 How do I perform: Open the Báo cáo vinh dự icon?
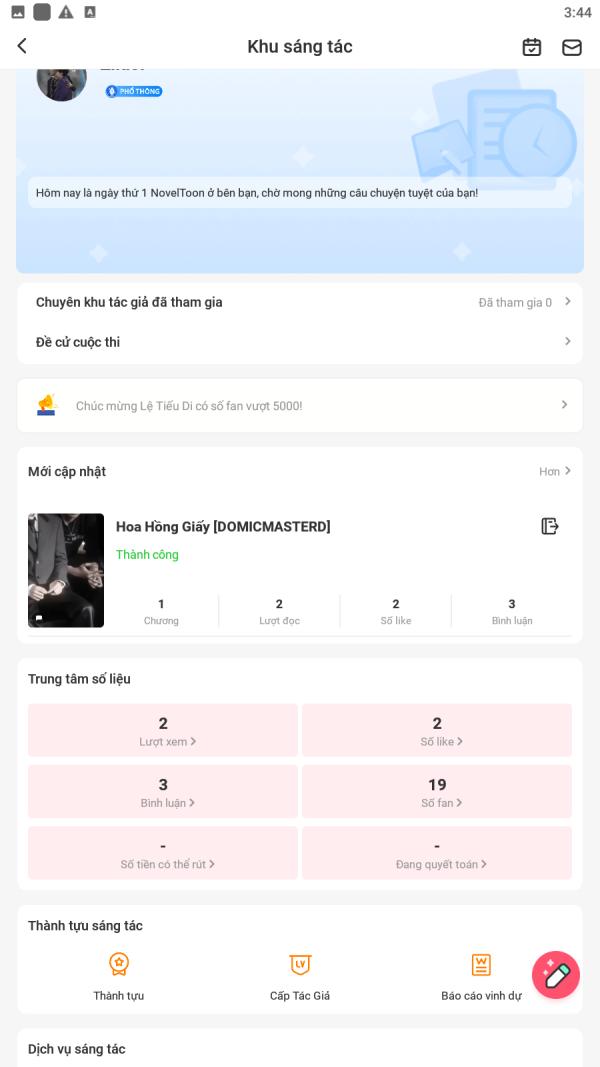481,964
